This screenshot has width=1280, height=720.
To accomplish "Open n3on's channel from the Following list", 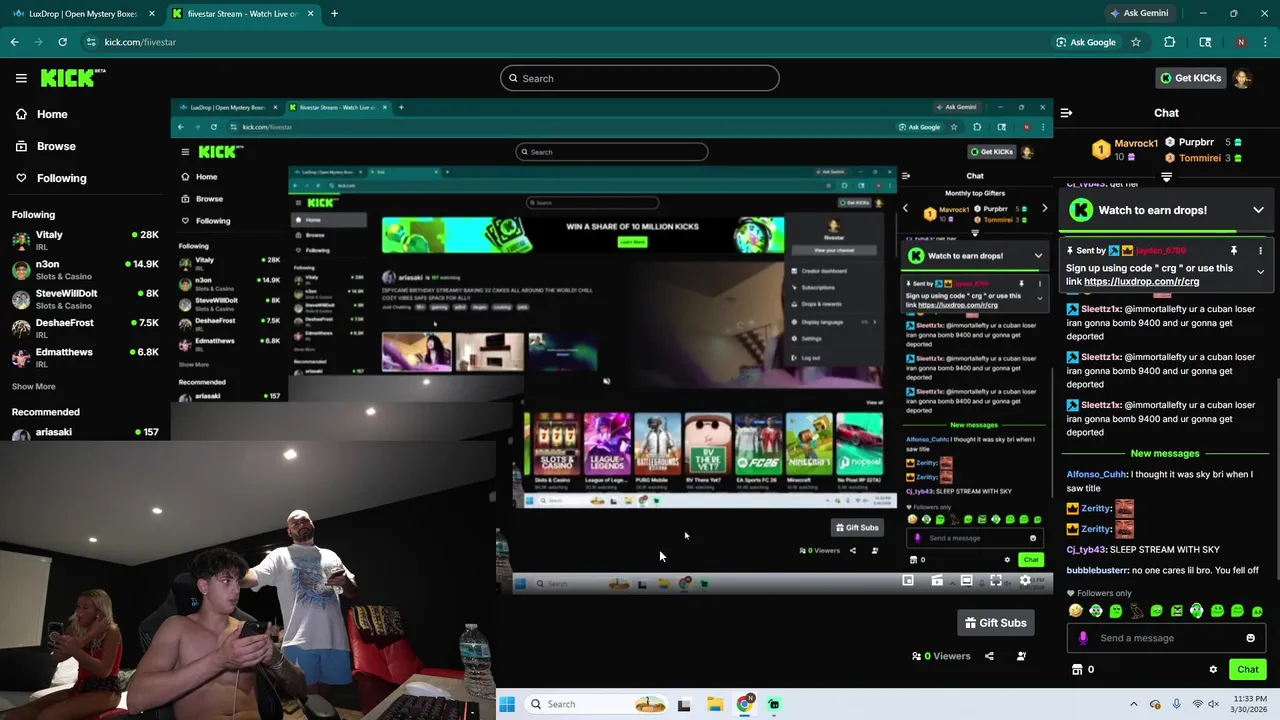I will (85, 270).
